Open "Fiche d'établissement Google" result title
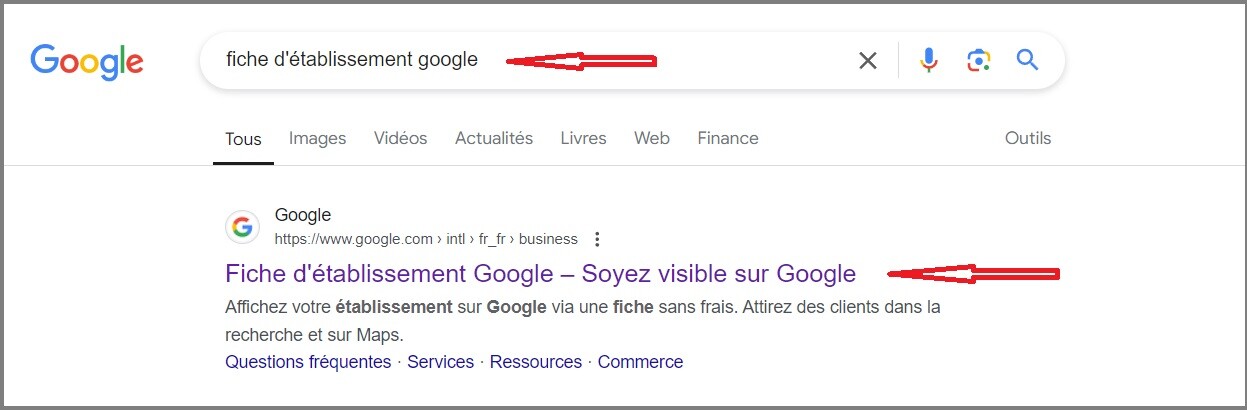This screenshot has width=1247, height=410. (x=540, y=273)
